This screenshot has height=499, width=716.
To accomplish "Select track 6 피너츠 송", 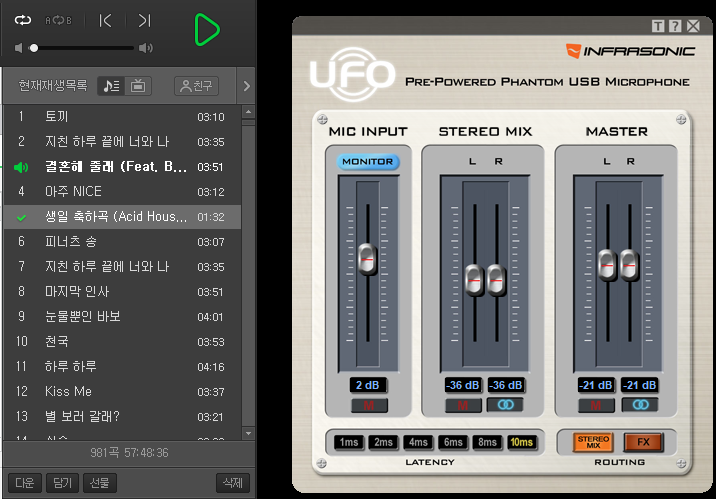I will 122,242.
